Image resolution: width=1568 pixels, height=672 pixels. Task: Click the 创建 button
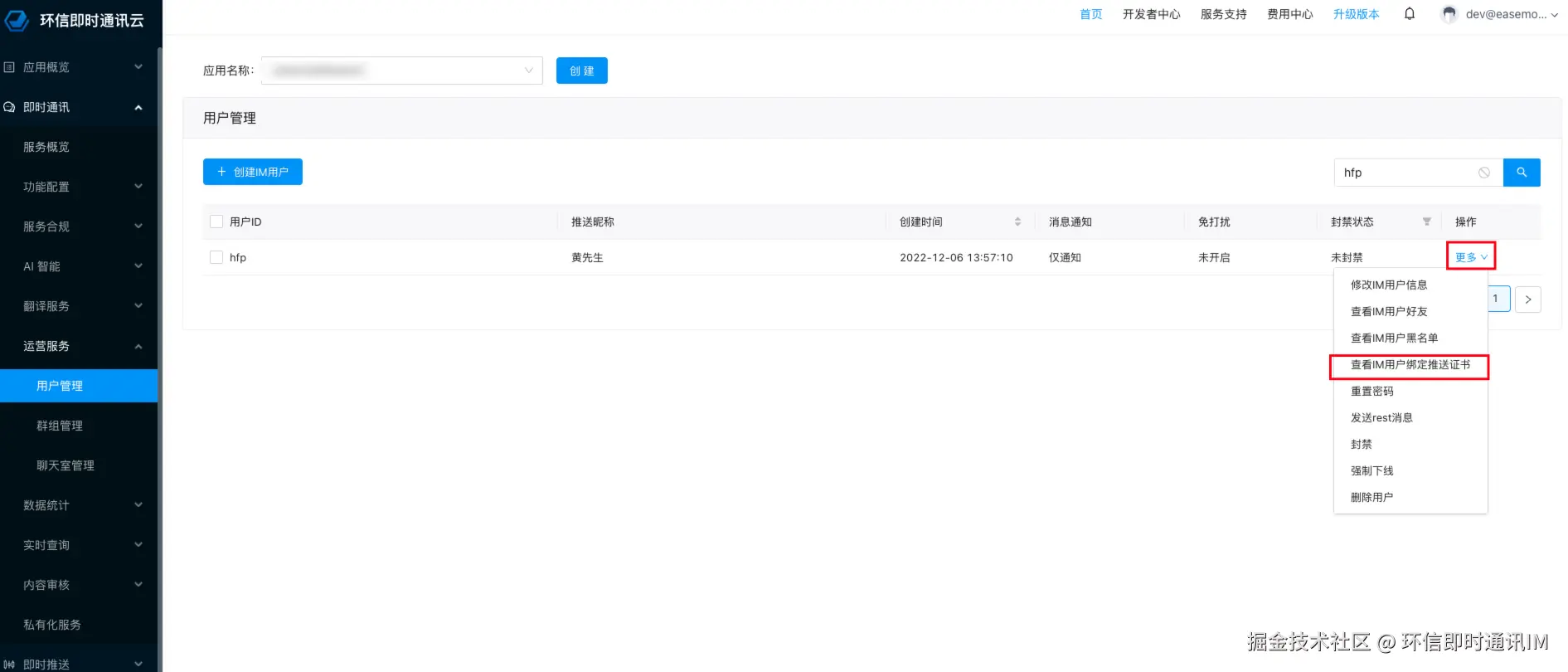[x=582, y=71]
